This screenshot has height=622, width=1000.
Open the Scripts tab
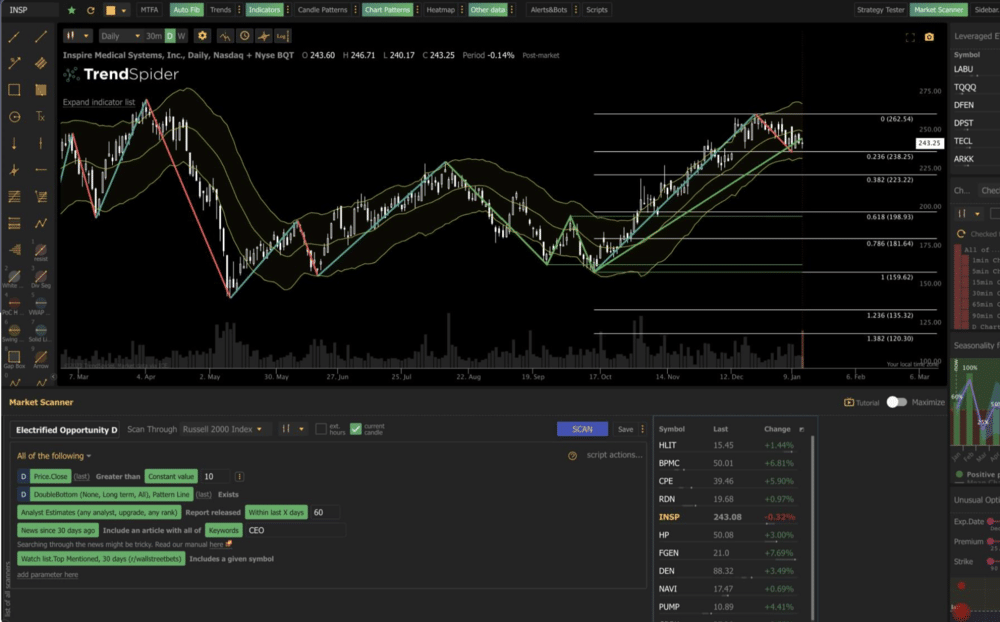pos(597,10)
